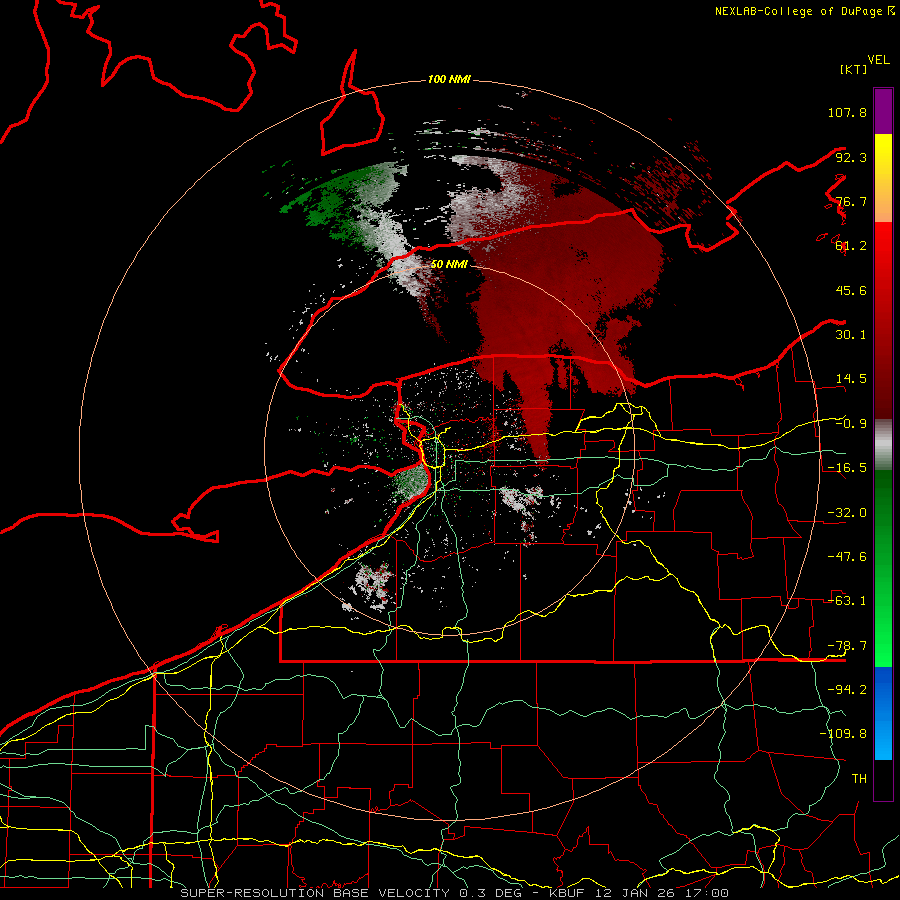Screen dimensions: 900x900
Task: Click the 100 NMI range ring label
Action: coord(449,79)
